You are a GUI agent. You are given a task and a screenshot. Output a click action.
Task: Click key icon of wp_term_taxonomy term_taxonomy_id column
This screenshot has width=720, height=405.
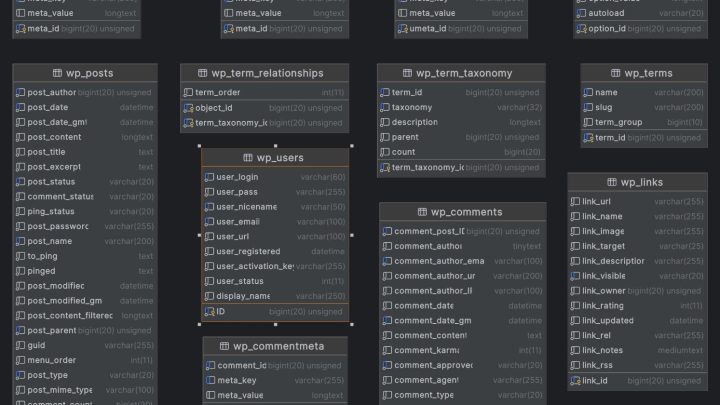385,168
